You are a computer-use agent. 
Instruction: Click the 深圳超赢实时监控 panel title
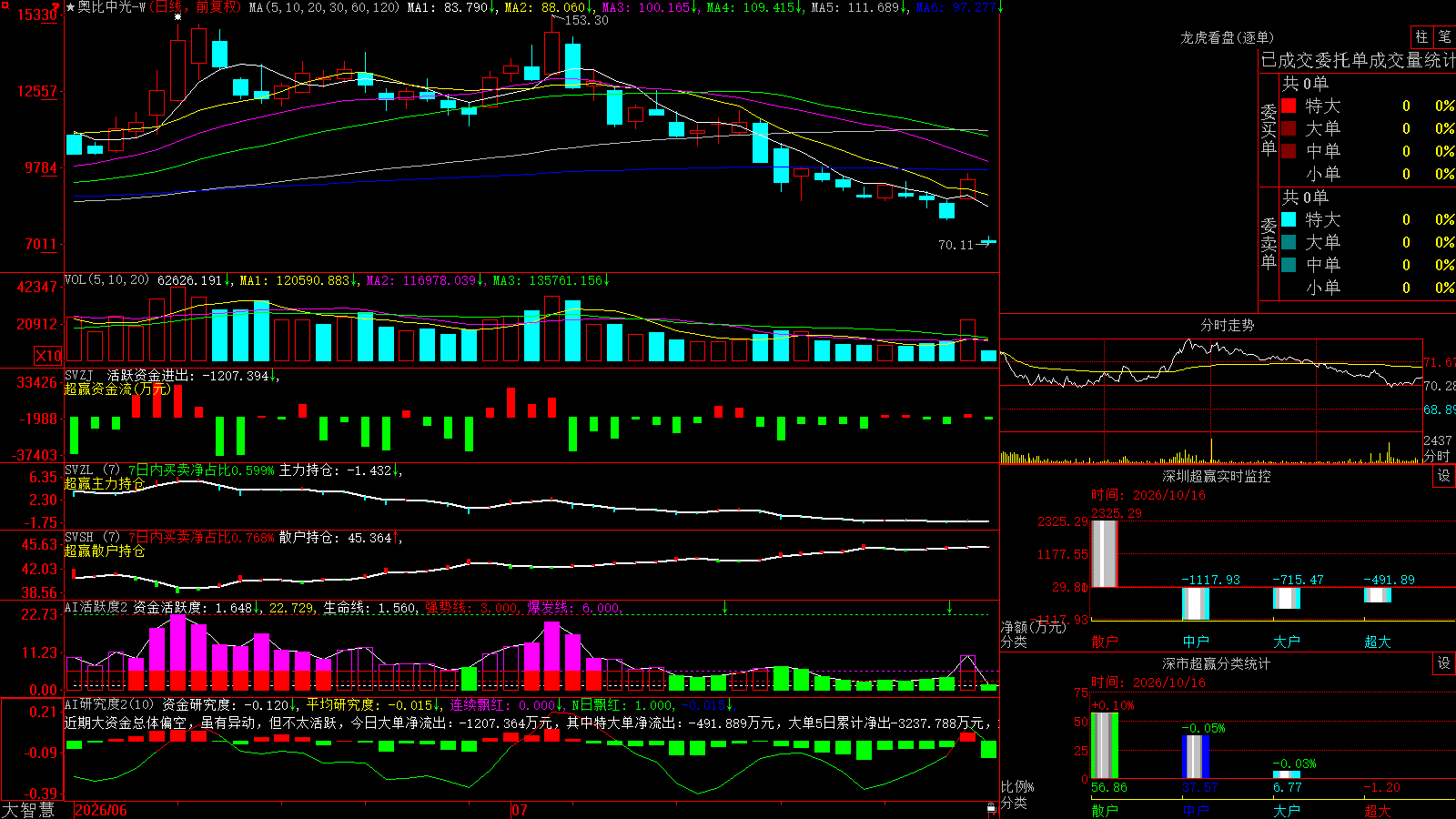pyautogui.click(x=1217, y=476)
